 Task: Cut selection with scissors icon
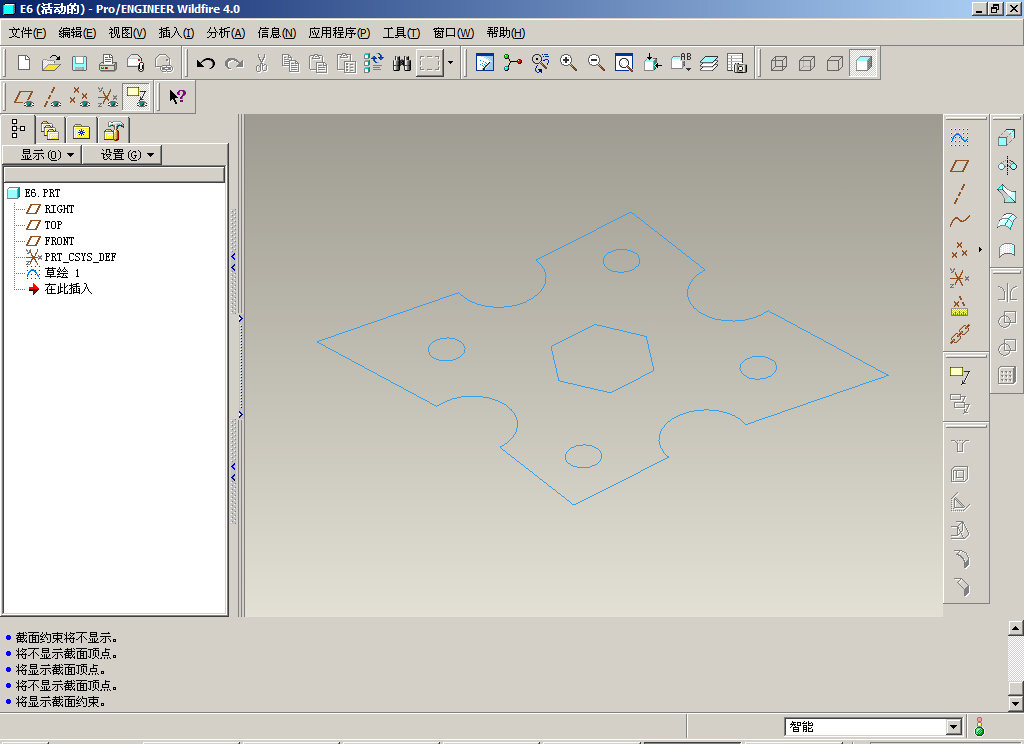[262, 63]
